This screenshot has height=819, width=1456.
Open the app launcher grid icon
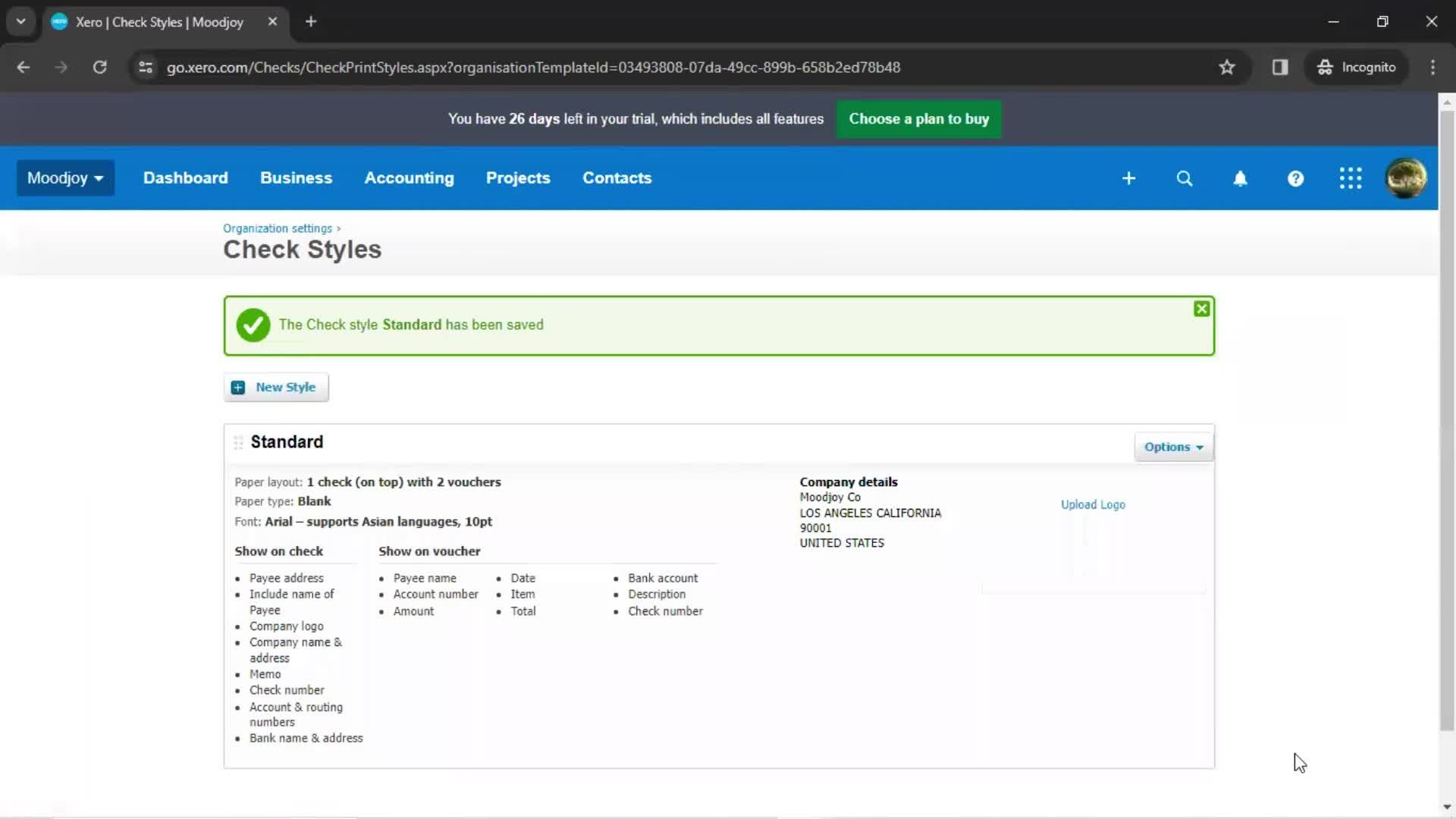click(x=1351, y=178)
